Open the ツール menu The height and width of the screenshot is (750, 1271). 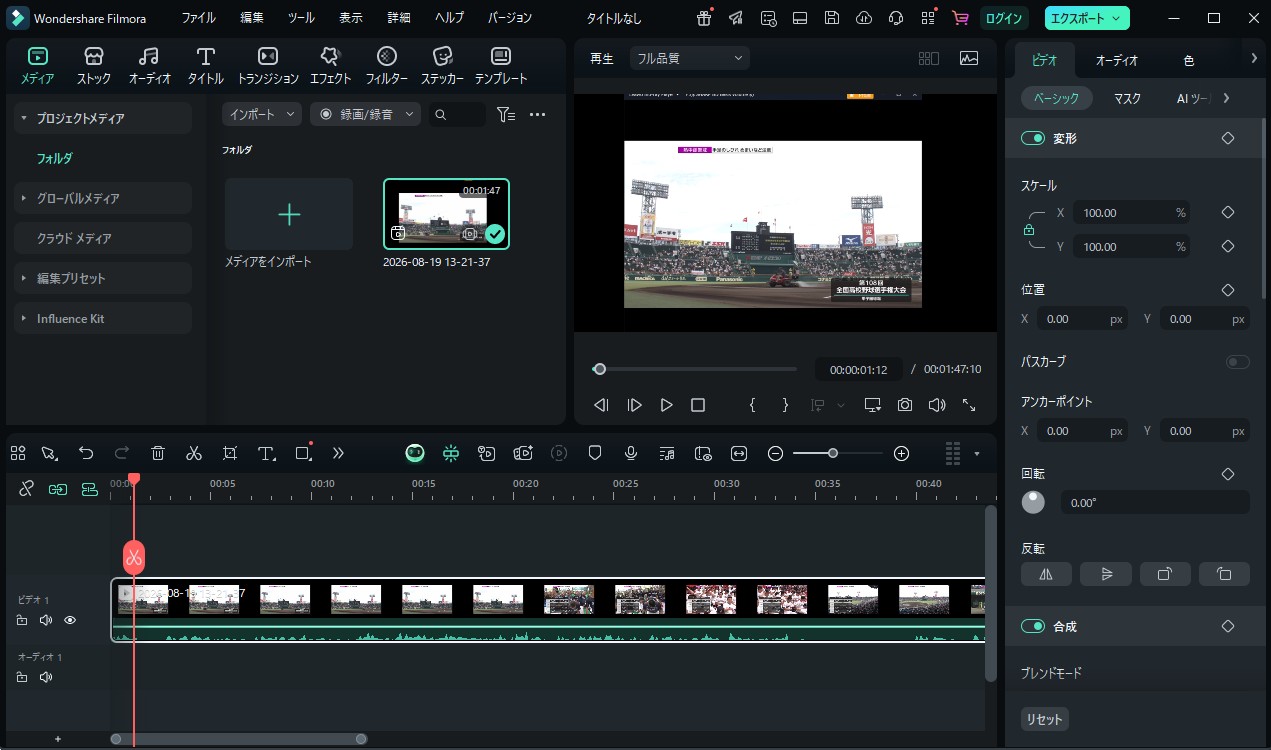tap(301, 18)
